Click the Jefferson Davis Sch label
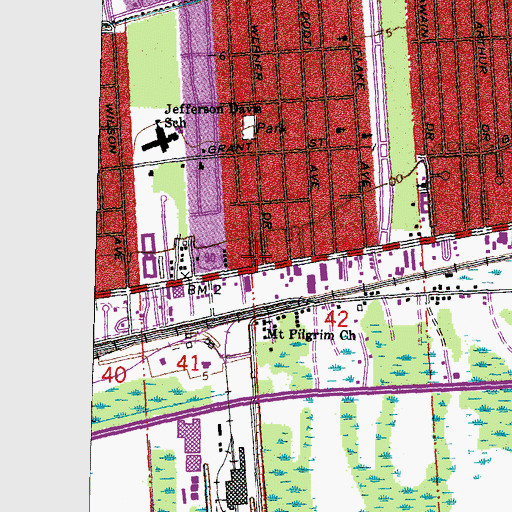The width and height of the screenshot is (512, 512). point(213,115)
